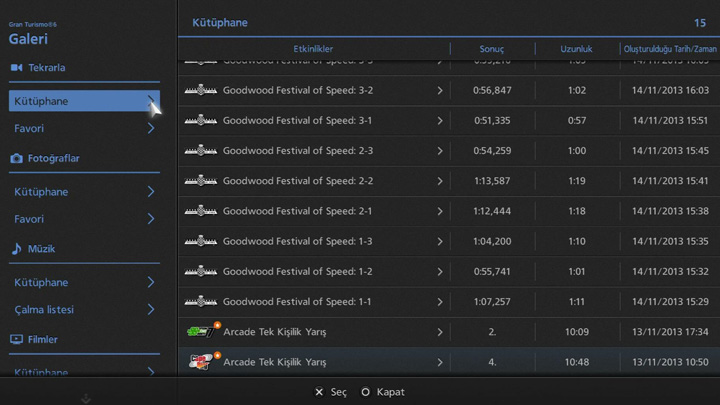Sort by Sonuç column header
This screenshot has height=405, width=720.
tap(492, 49)
